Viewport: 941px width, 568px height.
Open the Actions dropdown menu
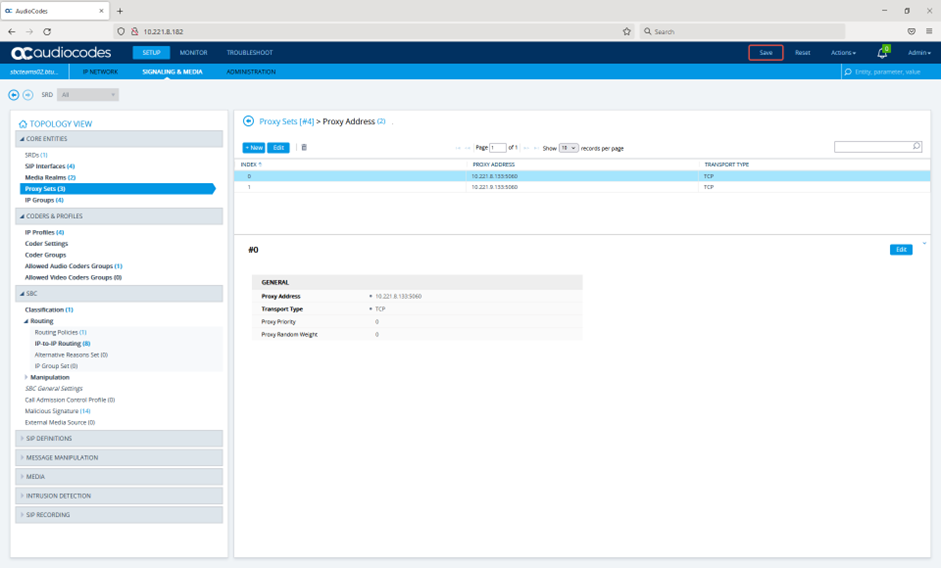click(x=843, y=53)
